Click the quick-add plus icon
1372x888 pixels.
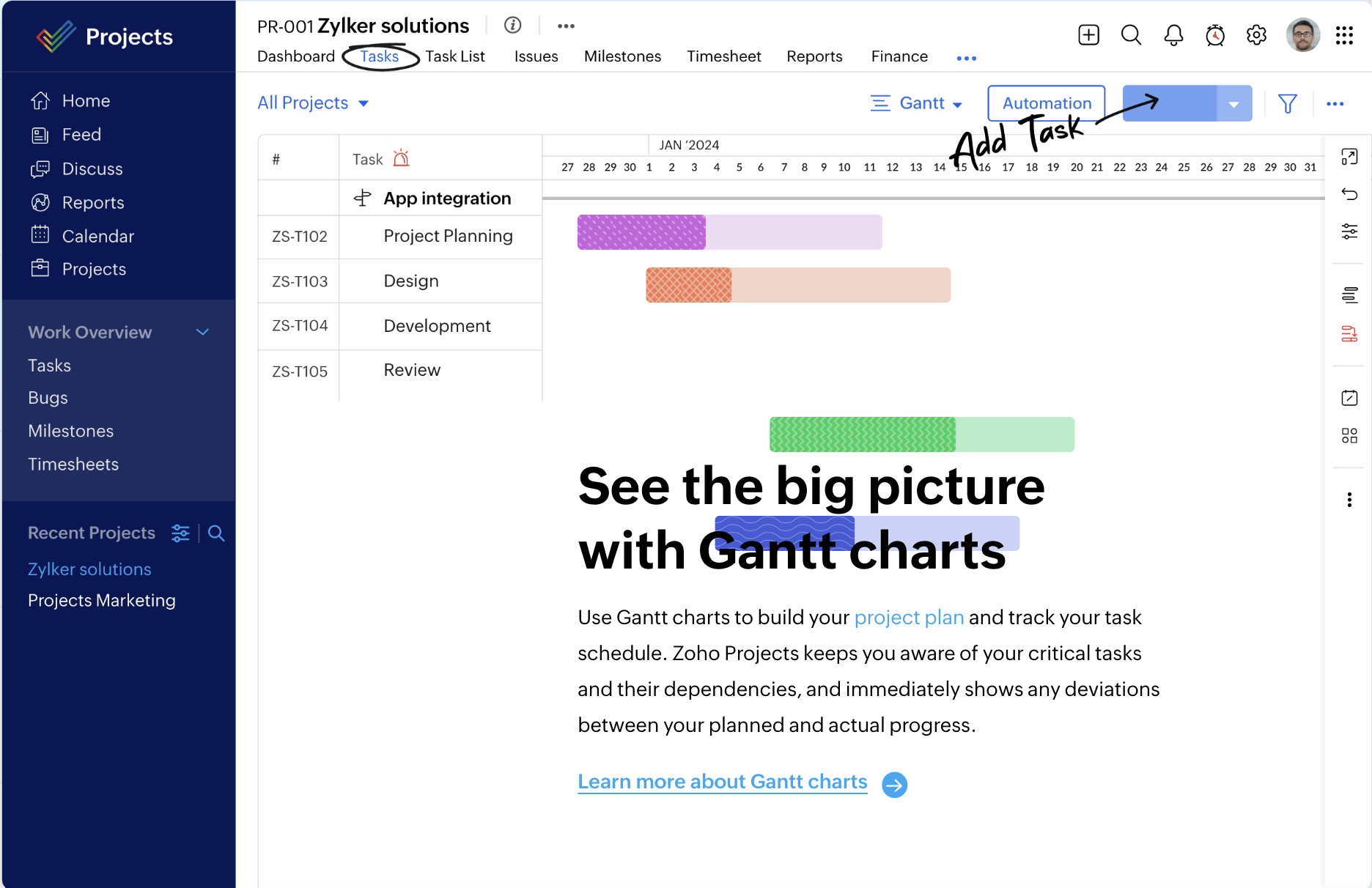(x=1089, y=34)
